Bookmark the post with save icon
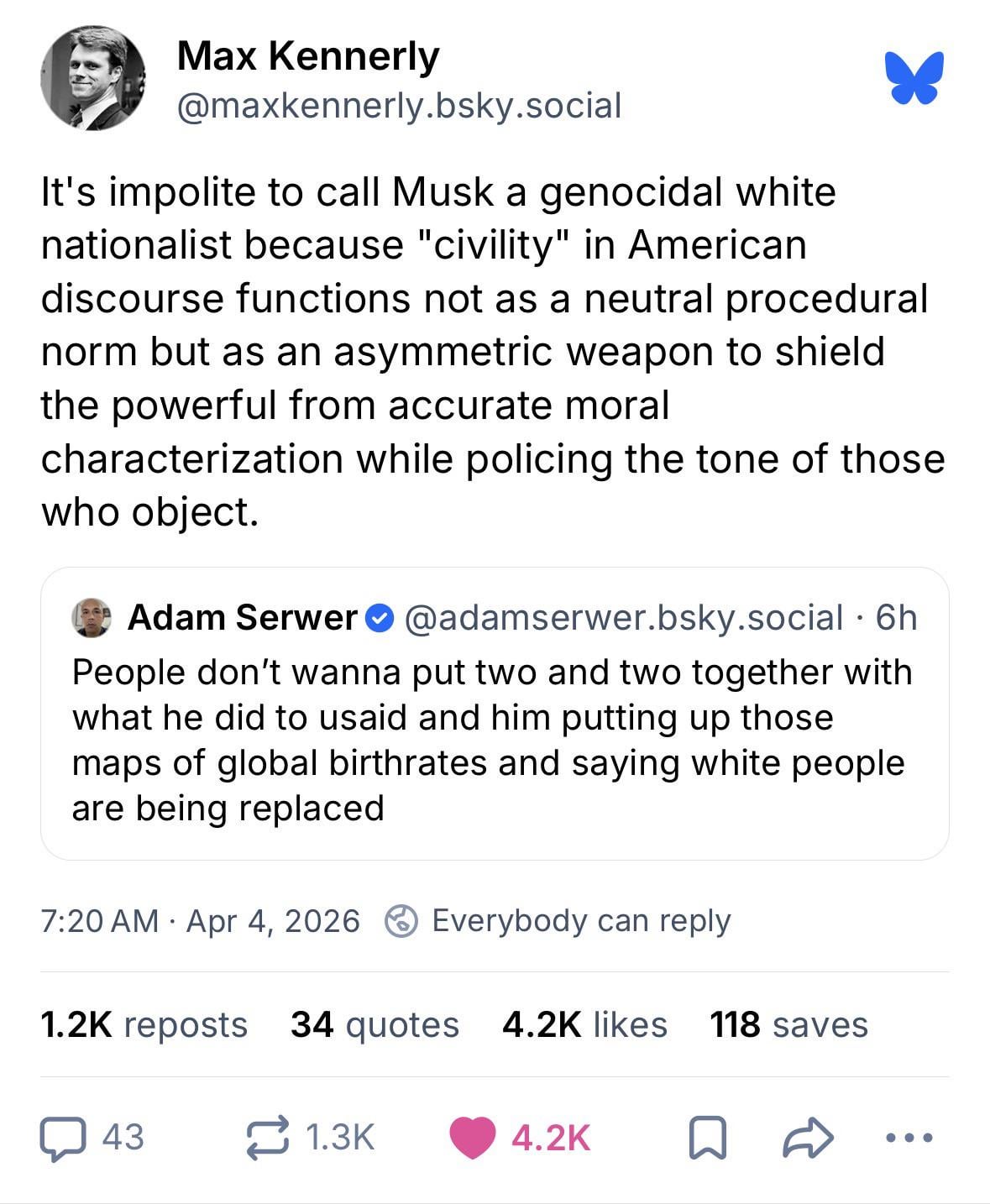Viewport: 990px width, 1204px height. pos(707,1139)
